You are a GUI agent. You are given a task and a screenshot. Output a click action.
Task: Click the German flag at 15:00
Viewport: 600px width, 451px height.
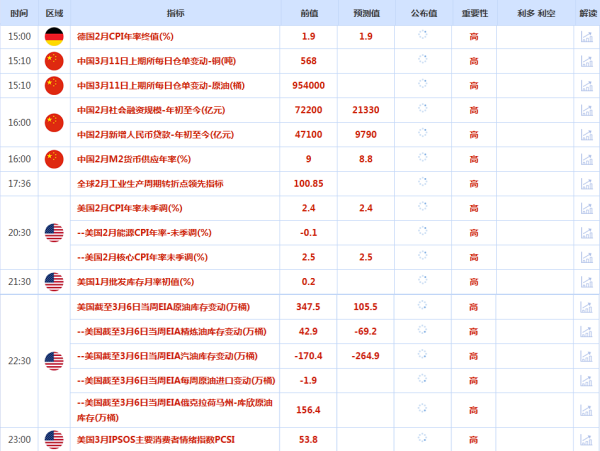(x=54, y=37)
